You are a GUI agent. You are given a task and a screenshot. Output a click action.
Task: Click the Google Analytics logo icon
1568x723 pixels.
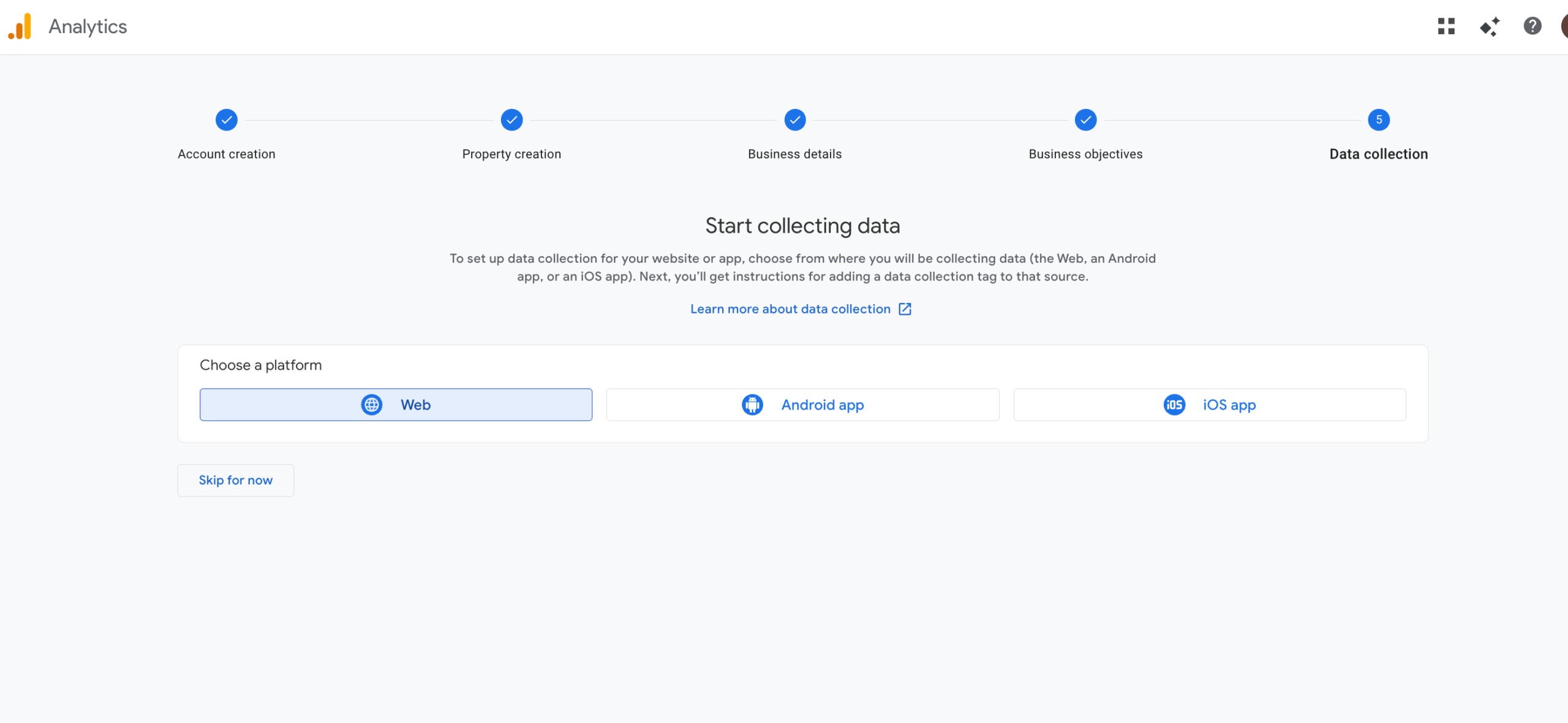[x=20, y=26]
